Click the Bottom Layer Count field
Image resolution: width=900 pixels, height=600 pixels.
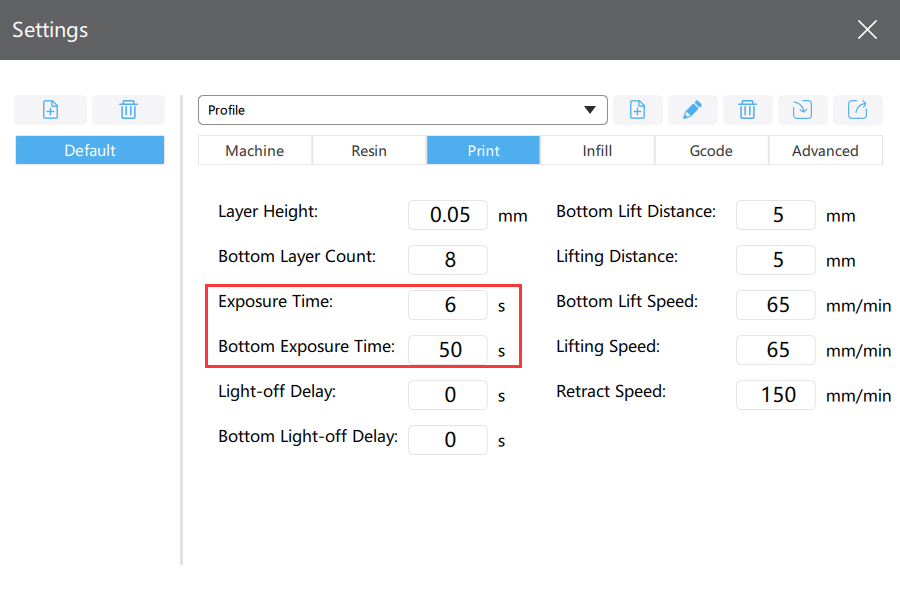(448, 260)
